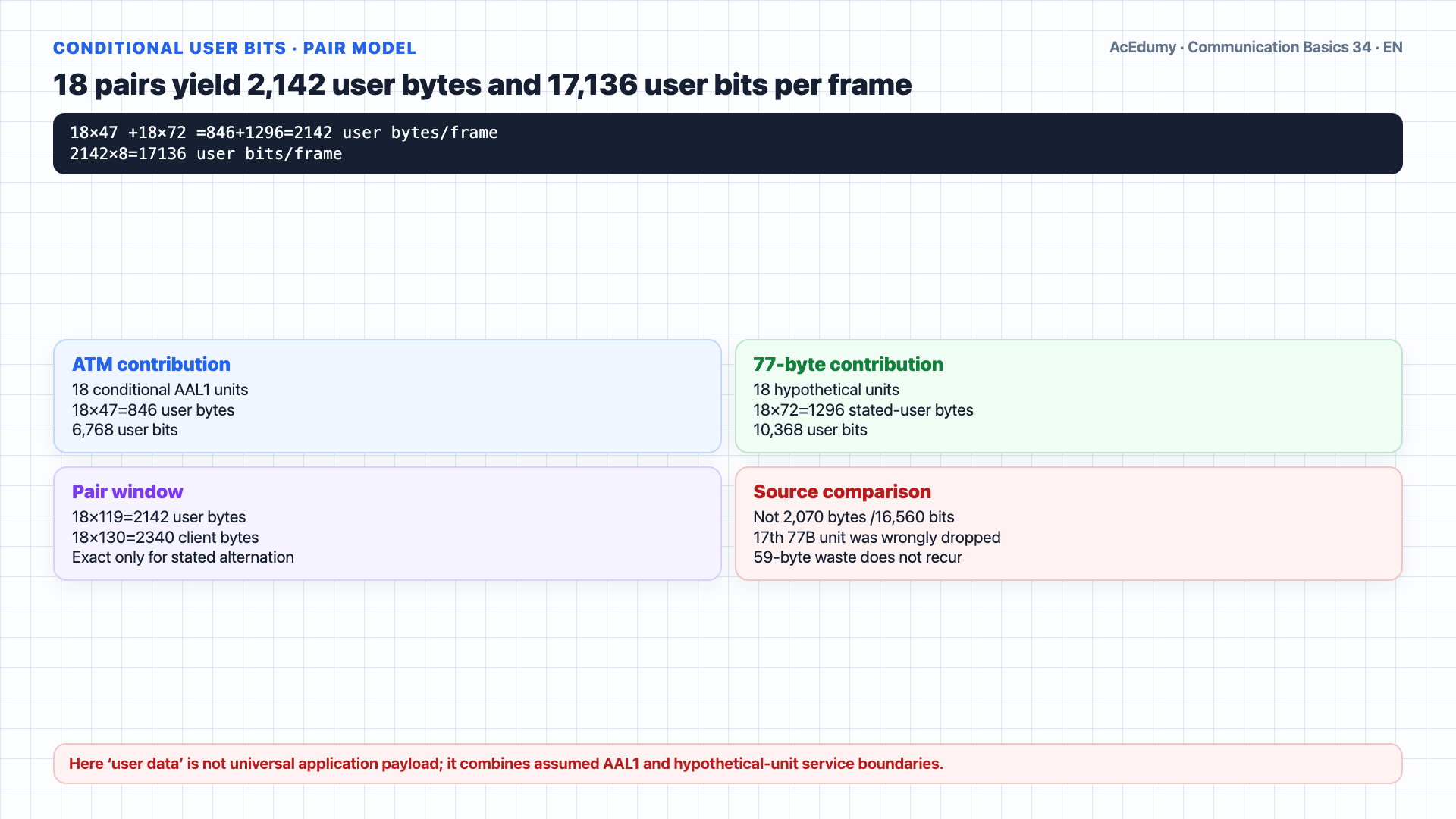Select the 'Pair window' card heading
The height and width of the screenshot is (819, 1456).
(127, 491)
